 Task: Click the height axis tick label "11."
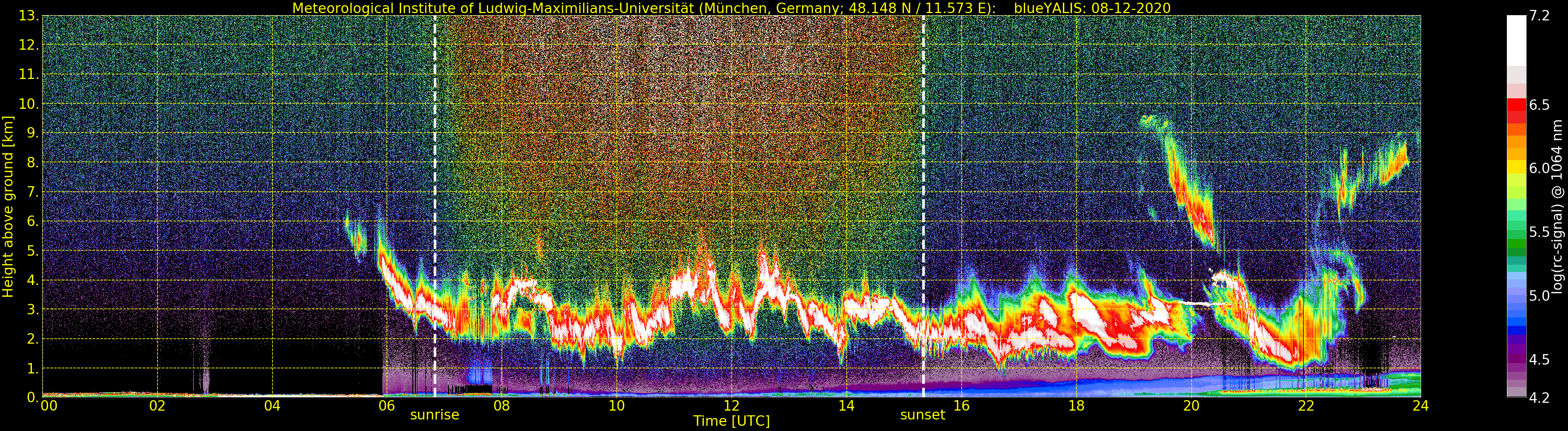point(29,74)
